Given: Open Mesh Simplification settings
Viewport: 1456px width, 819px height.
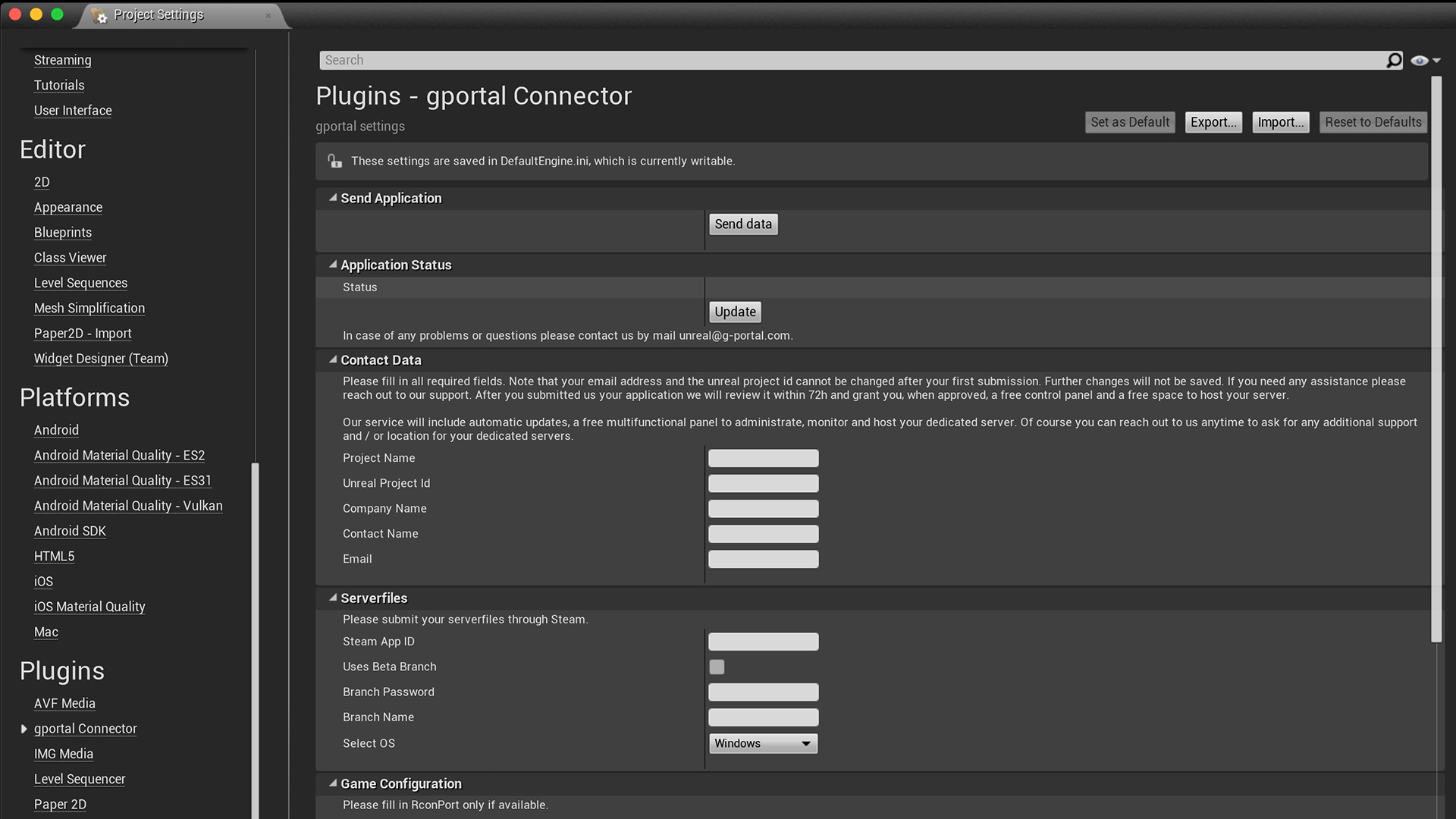Looking at the screenshot, I should (89, 308).
